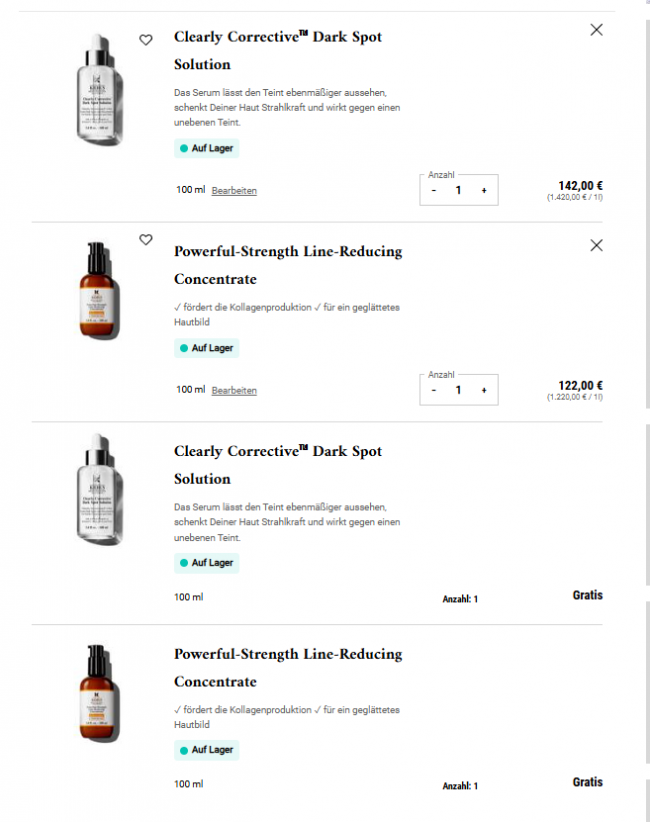
Task: Increase quantity of the 122,00 € concentrate
Action: [484, 390]
